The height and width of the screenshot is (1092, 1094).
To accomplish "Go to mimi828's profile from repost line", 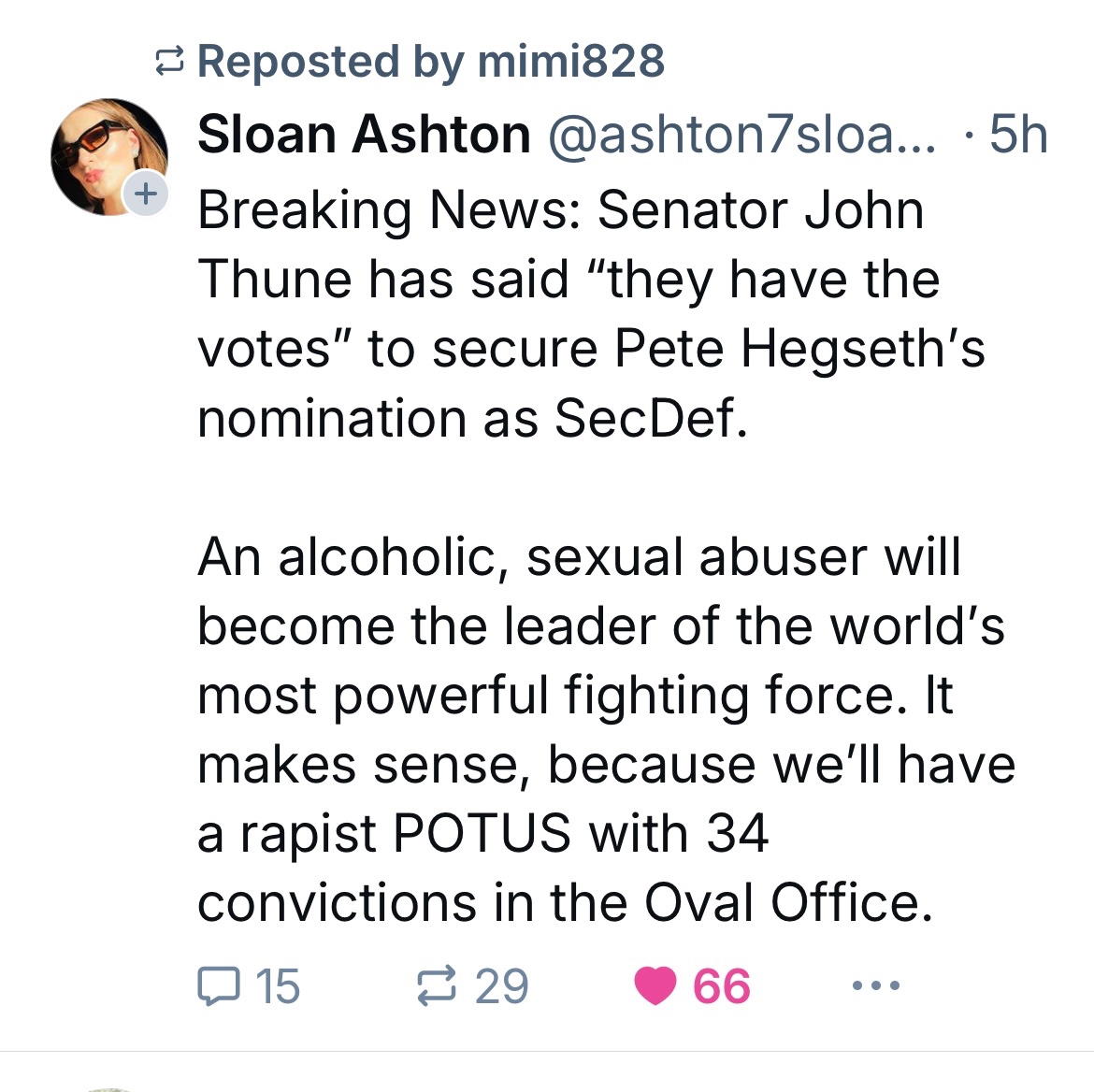I will 570,62.
